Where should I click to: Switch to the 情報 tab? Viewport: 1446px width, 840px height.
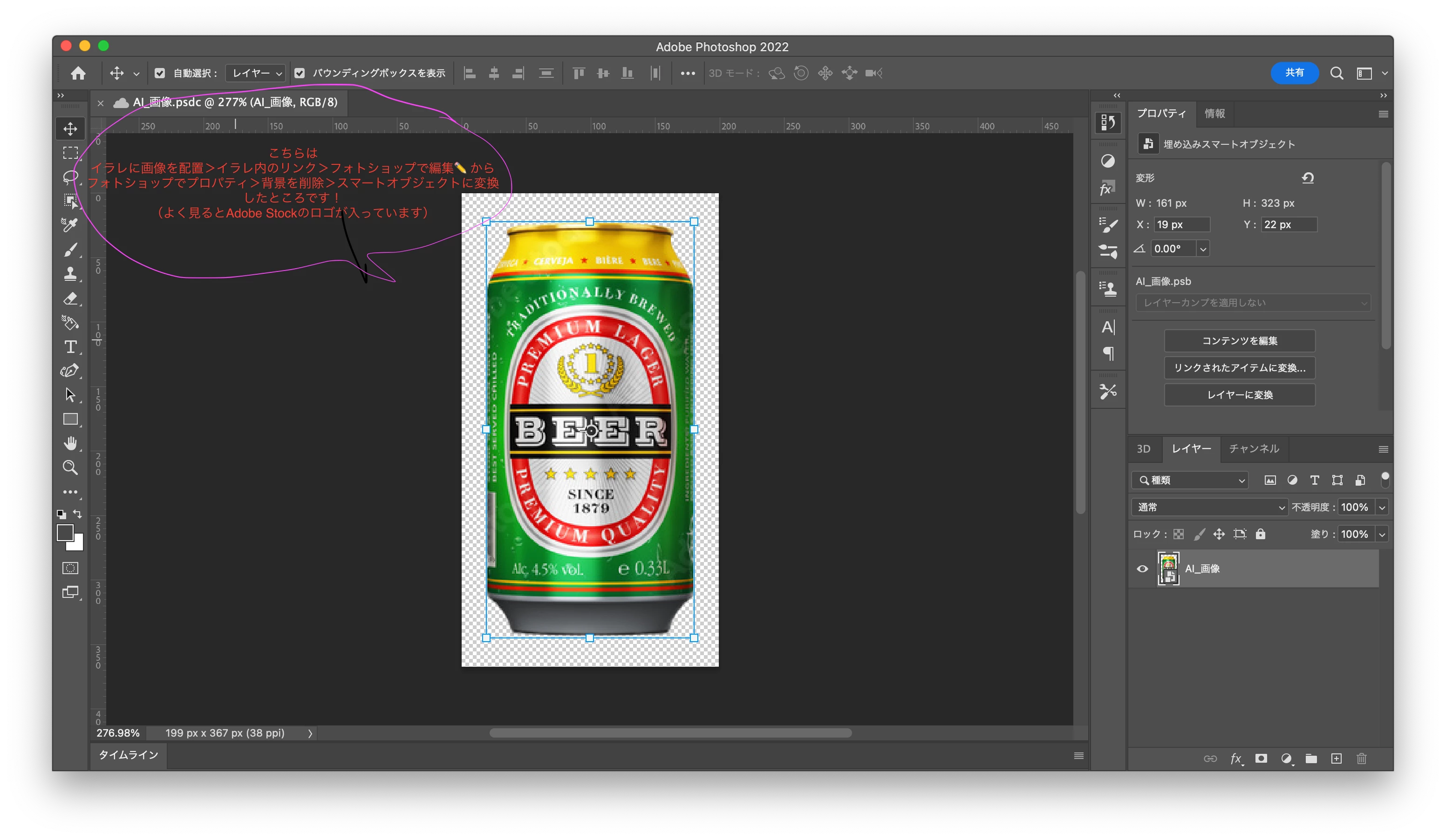1214,114
